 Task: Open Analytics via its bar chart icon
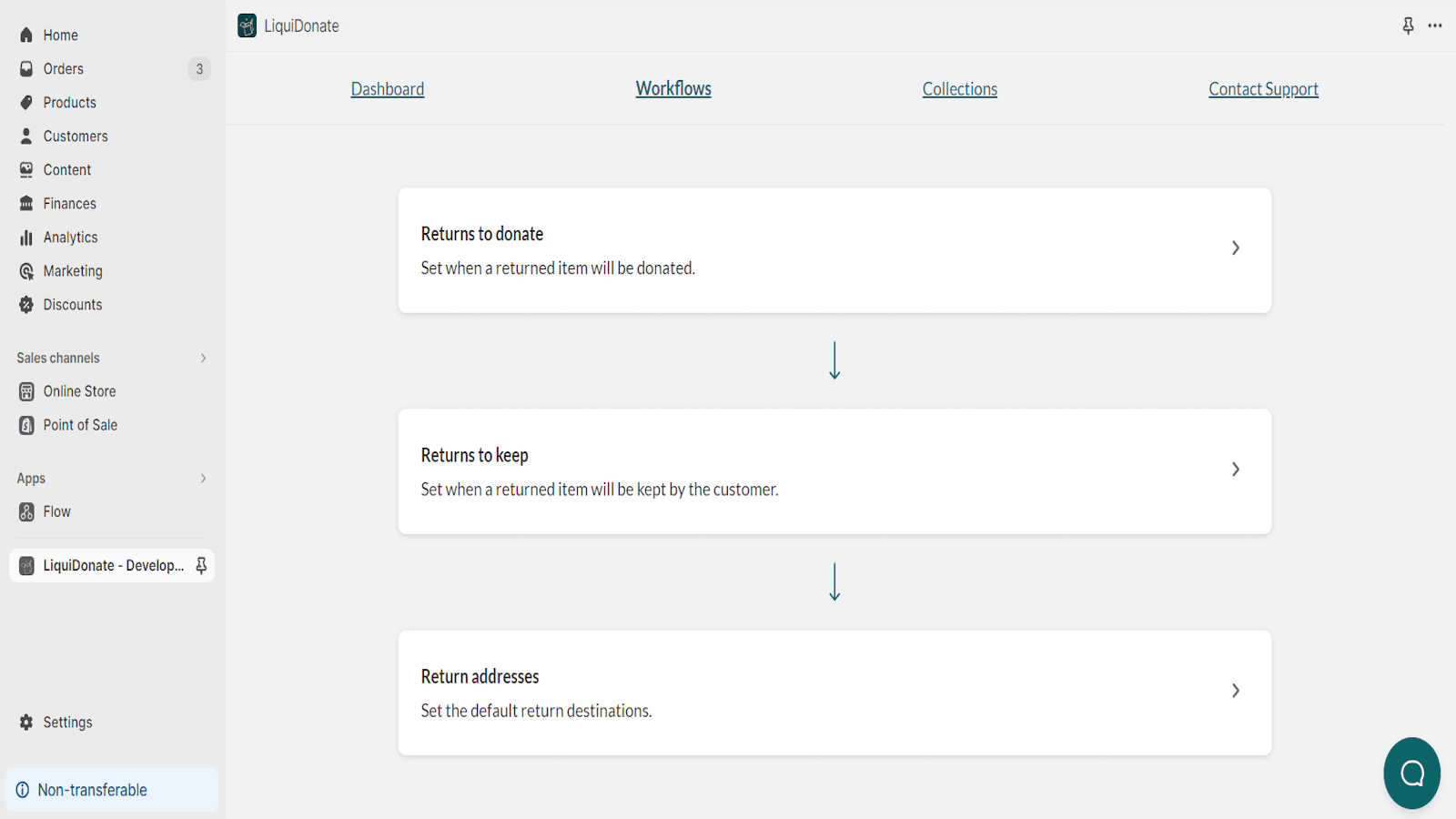[x=26, y=238]
